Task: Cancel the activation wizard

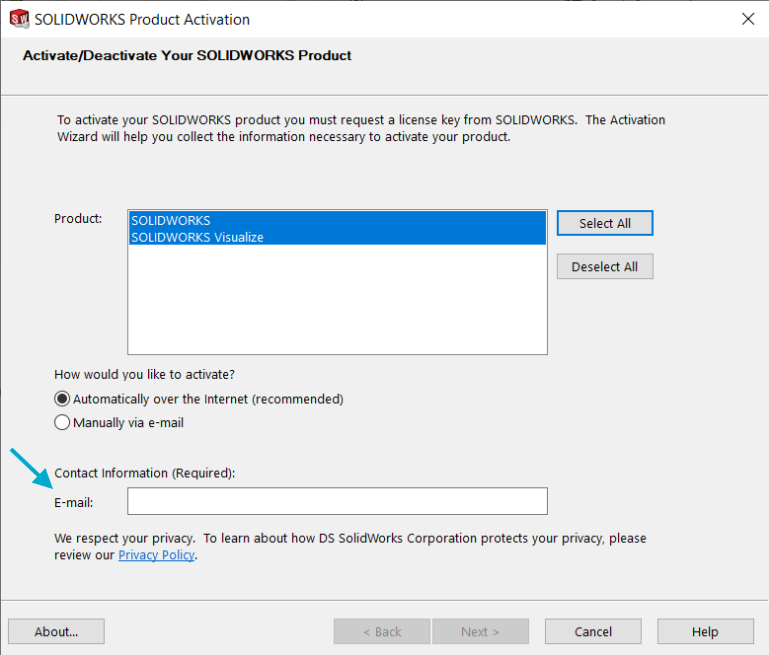Action: 593,631
